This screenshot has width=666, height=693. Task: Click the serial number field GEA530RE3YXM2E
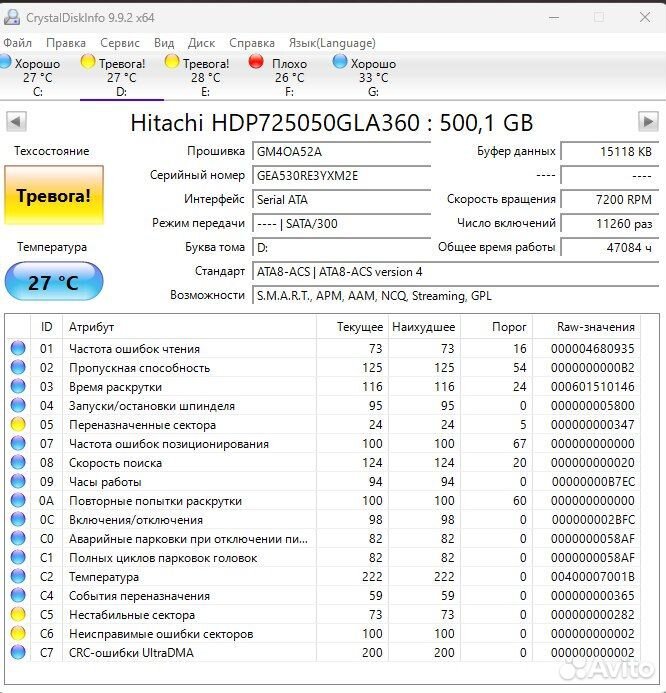pos(341,175)
